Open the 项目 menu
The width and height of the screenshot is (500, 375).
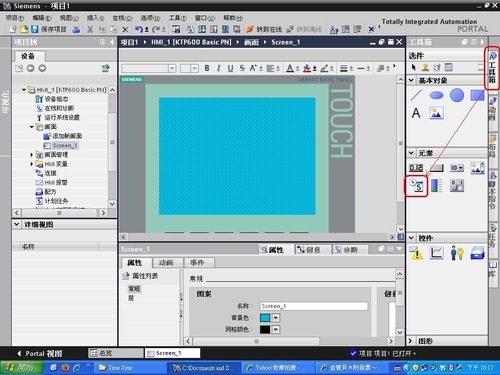[x=15, y=18]
